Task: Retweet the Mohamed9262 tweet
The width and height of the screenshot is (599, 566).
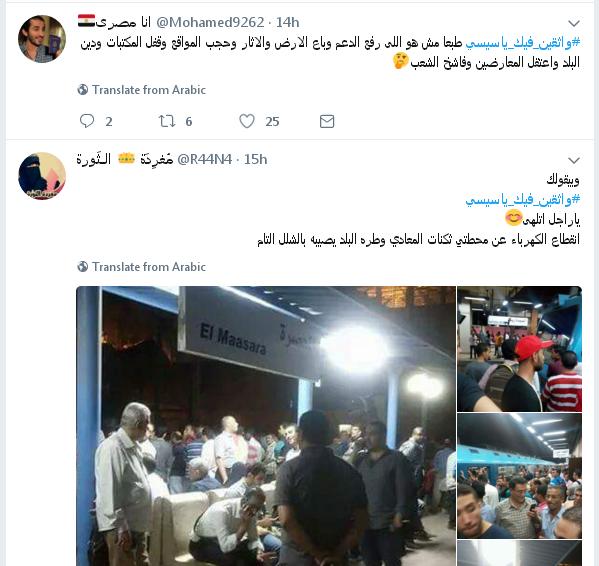Action: 167,121
